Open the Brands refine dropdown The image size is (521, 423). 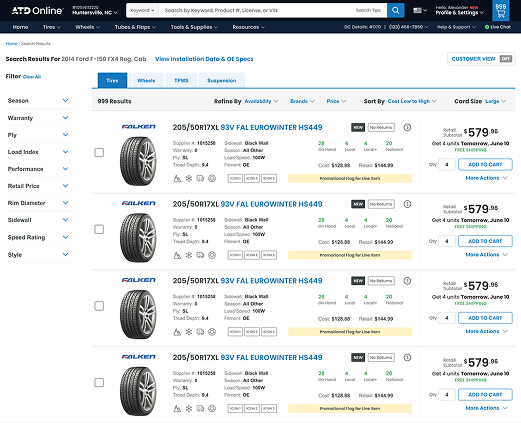[x=302, y=101]
